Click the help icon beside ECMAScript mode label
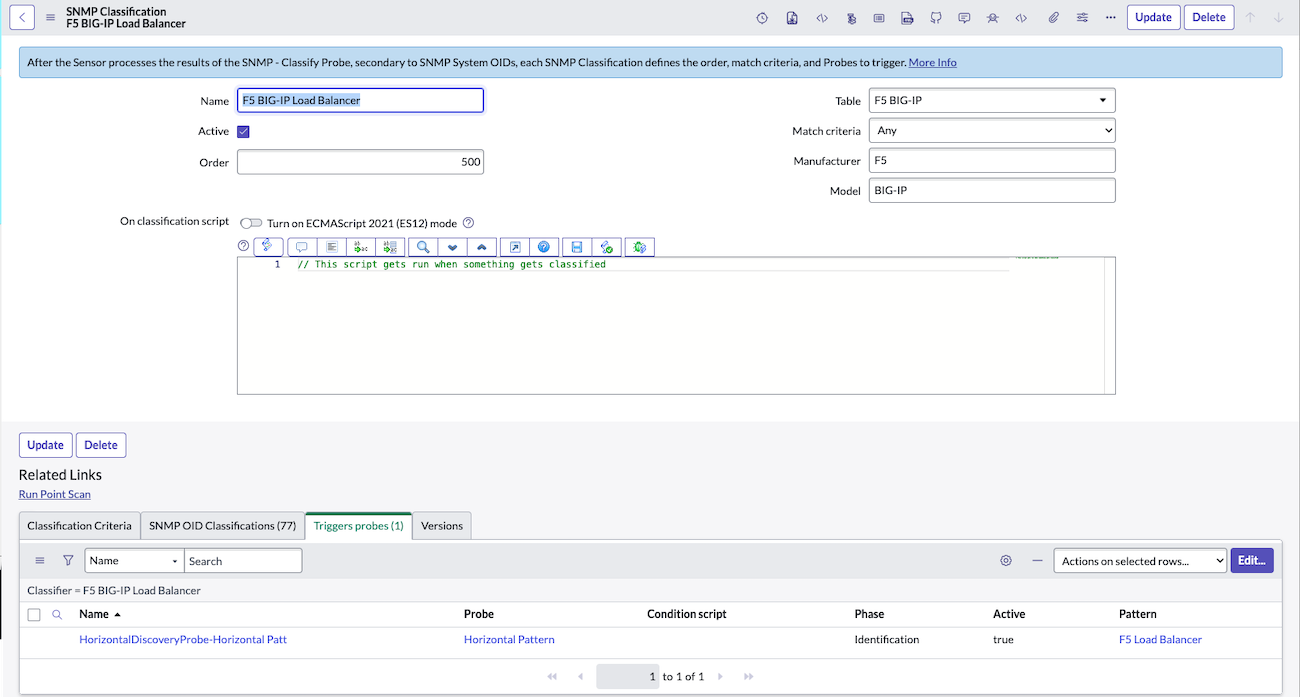Viewport: 1300px width, 697px height. tap(468, 223)
